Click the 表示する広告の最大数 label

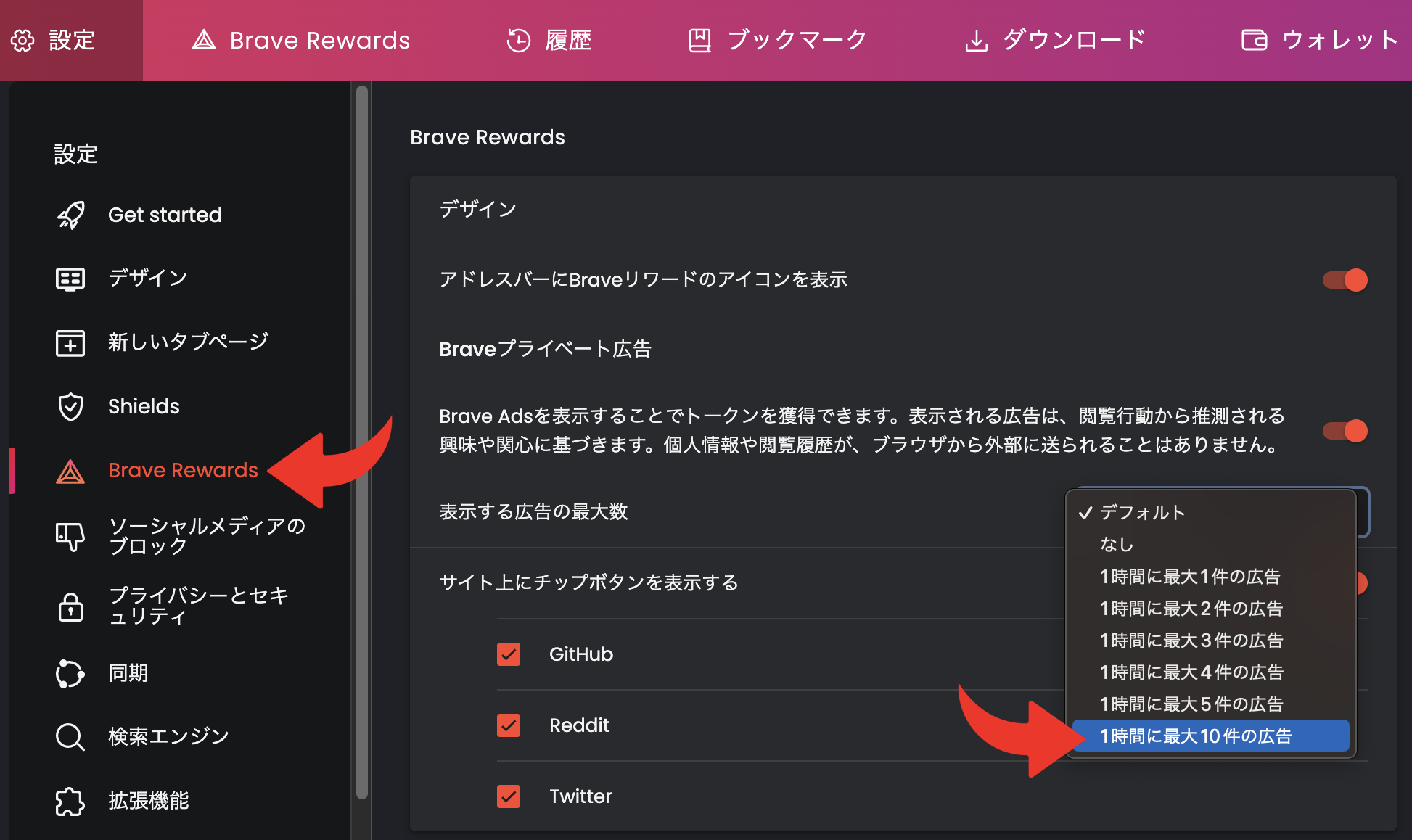click(533, 512)
